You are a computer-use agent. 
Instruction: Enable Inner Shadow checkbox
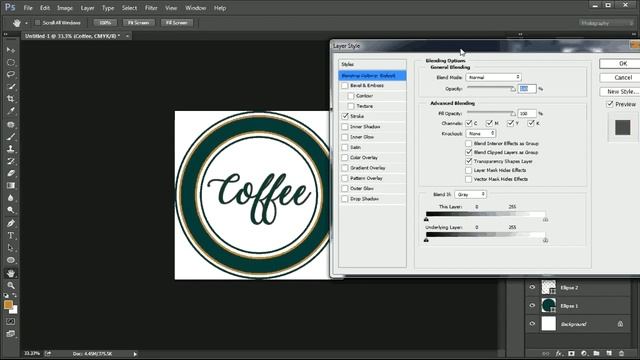345,127
